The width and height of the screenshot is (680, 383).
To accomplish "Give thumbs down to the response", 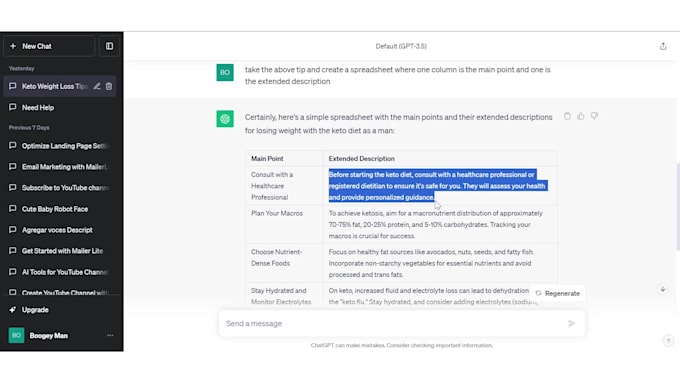I will coord(594,116).
